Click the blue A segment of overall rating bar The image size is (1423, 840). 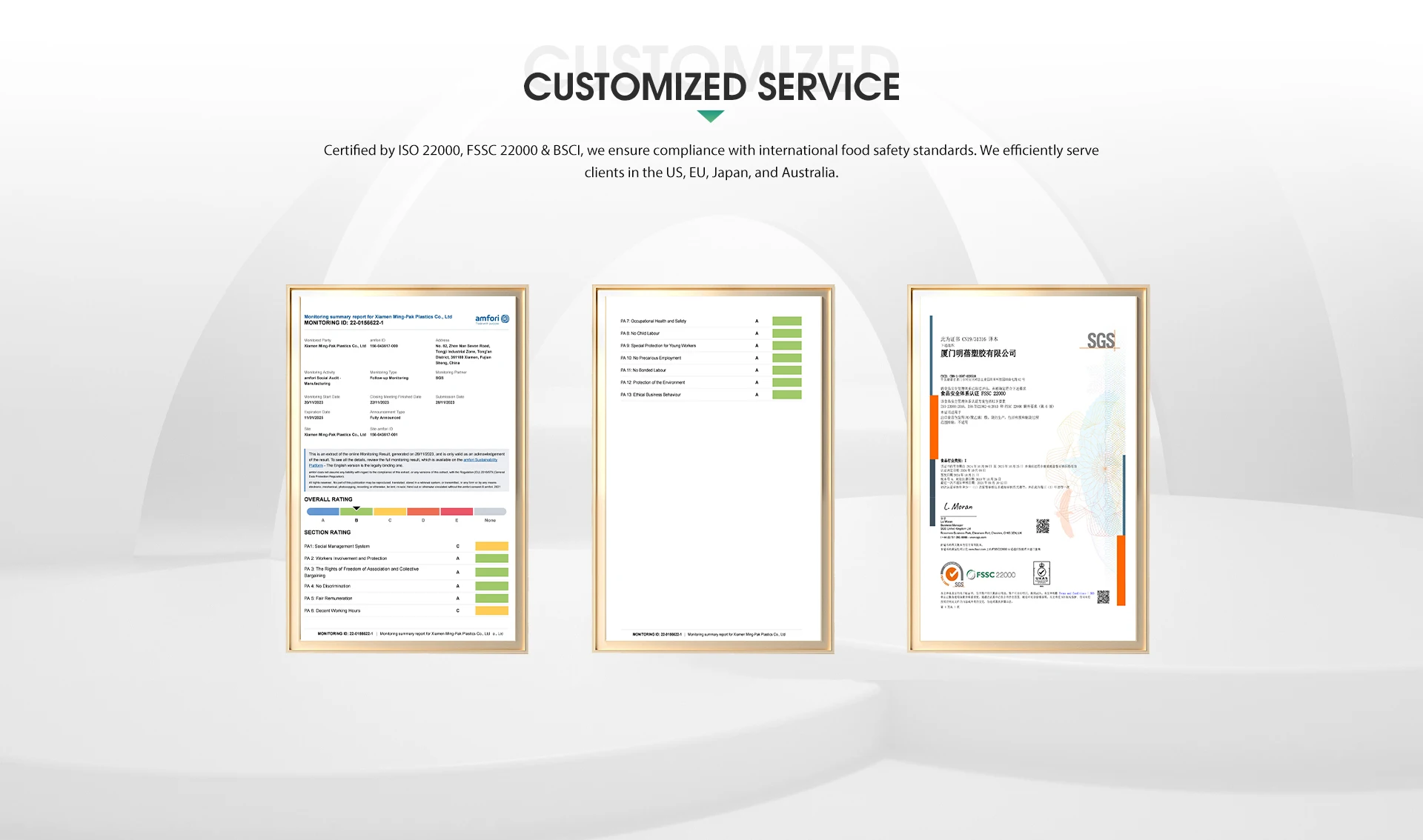(323, 512)
